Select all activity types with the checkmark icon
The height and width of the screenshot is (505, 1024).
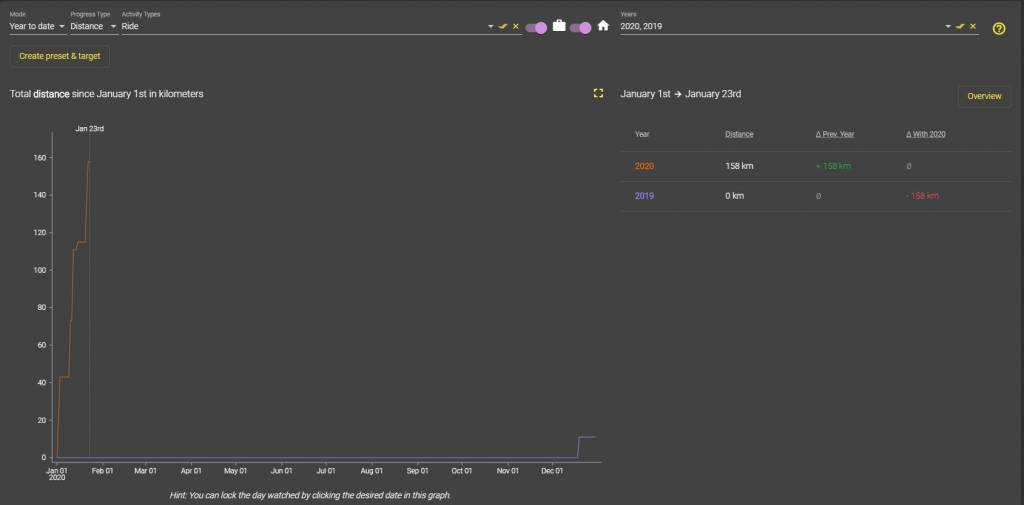pyautogui.click(x=504, y=26)
